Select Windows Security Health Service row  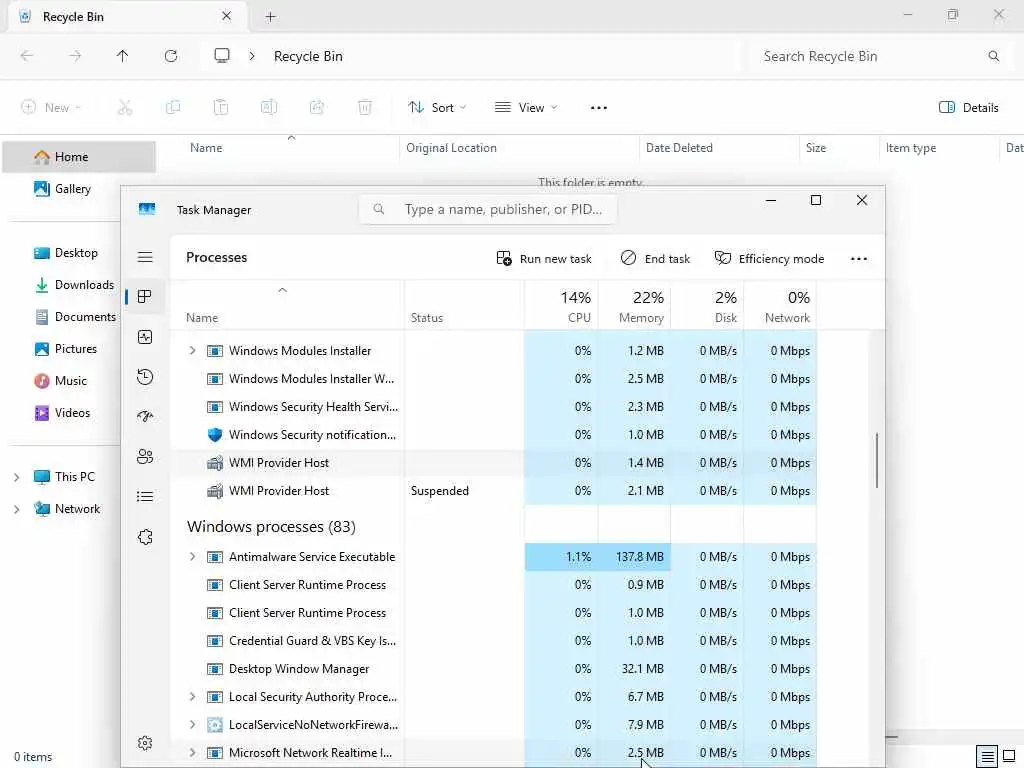click(494, 407)
